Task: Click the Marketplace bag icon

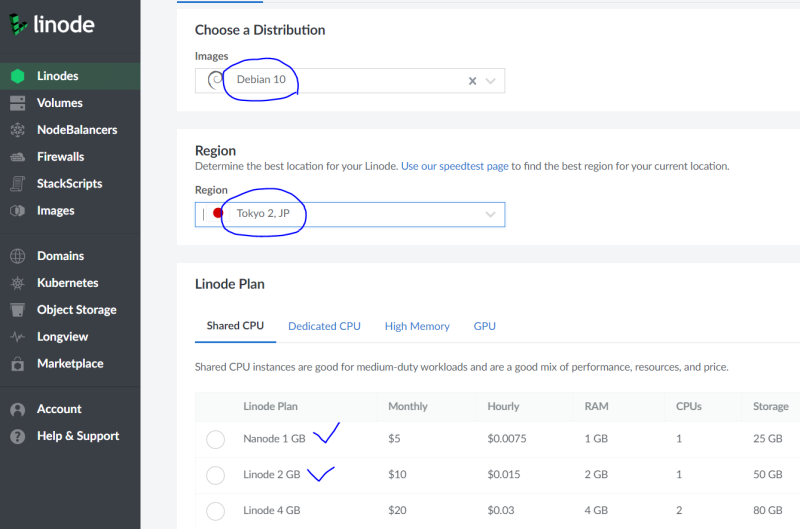Action: click(x=17, y=364)
